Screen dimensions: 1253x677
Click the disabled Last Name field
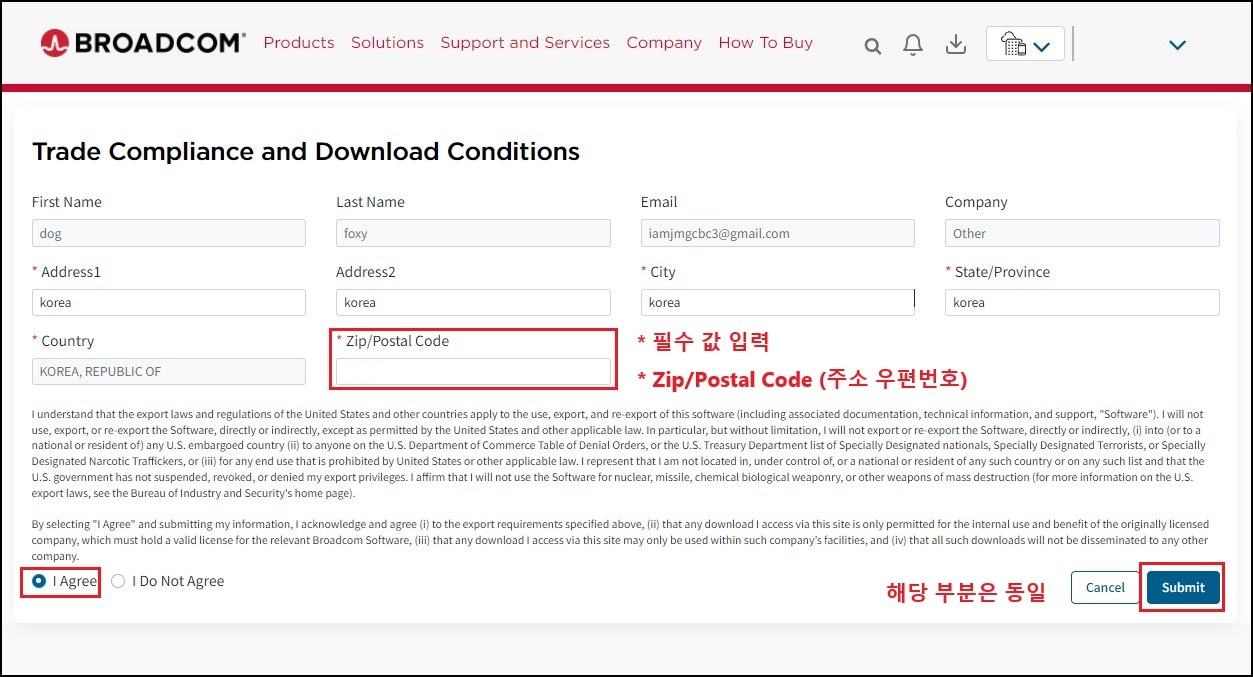coord(473,233)
